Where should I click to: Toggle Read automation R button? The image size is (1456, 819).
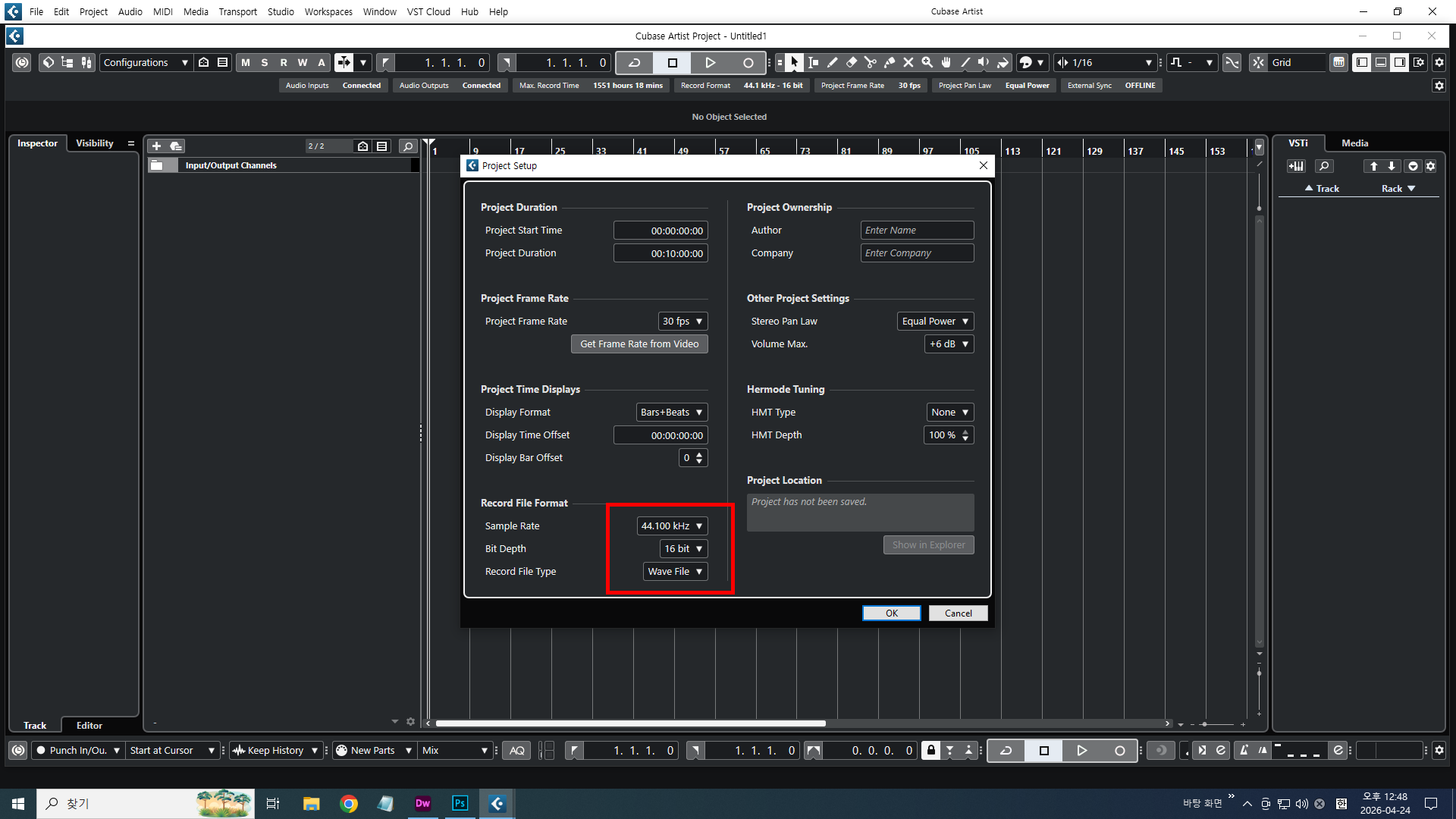[284, 62]
